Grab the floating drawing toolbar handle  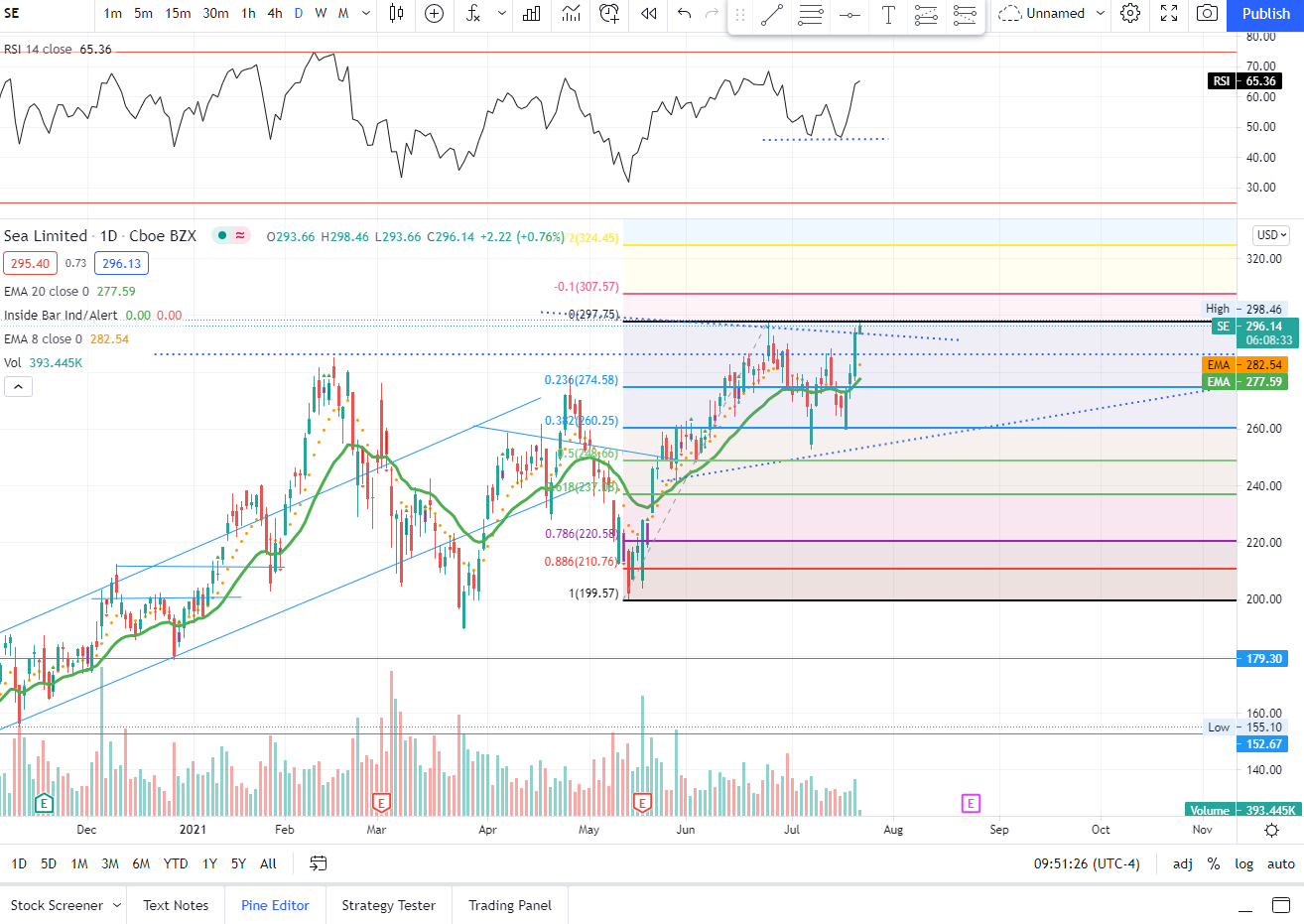click(739, 15)
